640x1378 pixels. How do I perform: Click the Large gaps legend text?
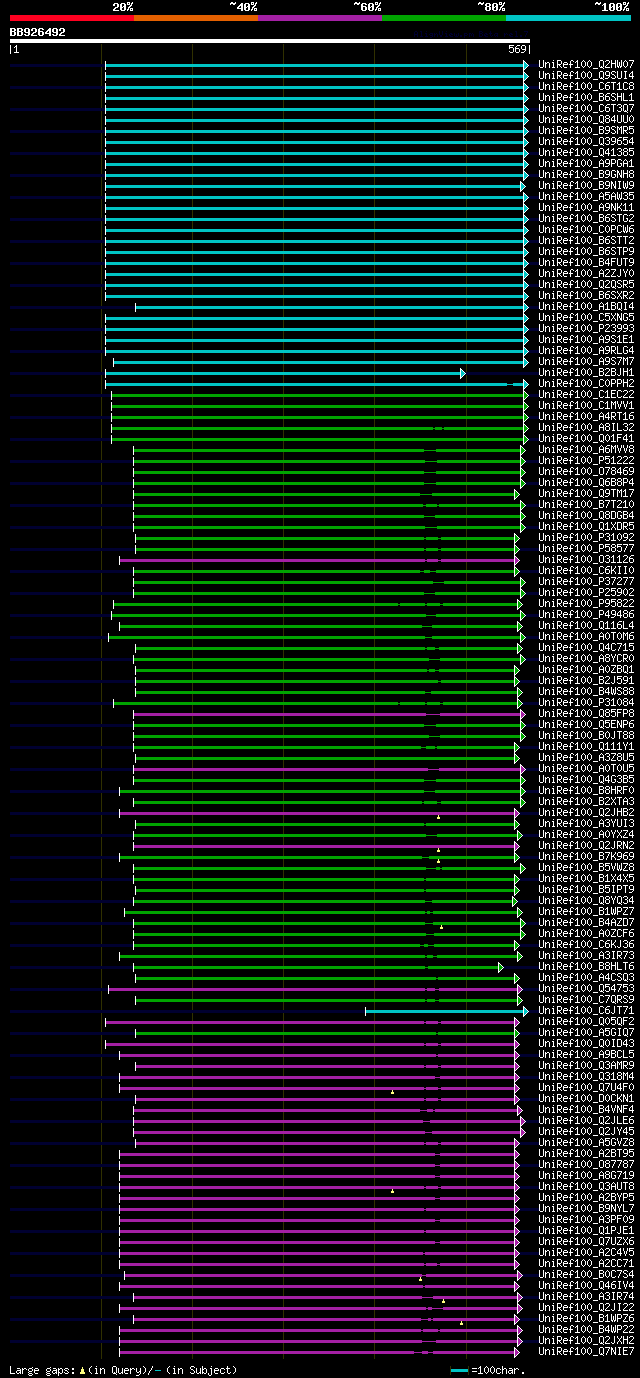point(123,1370)
